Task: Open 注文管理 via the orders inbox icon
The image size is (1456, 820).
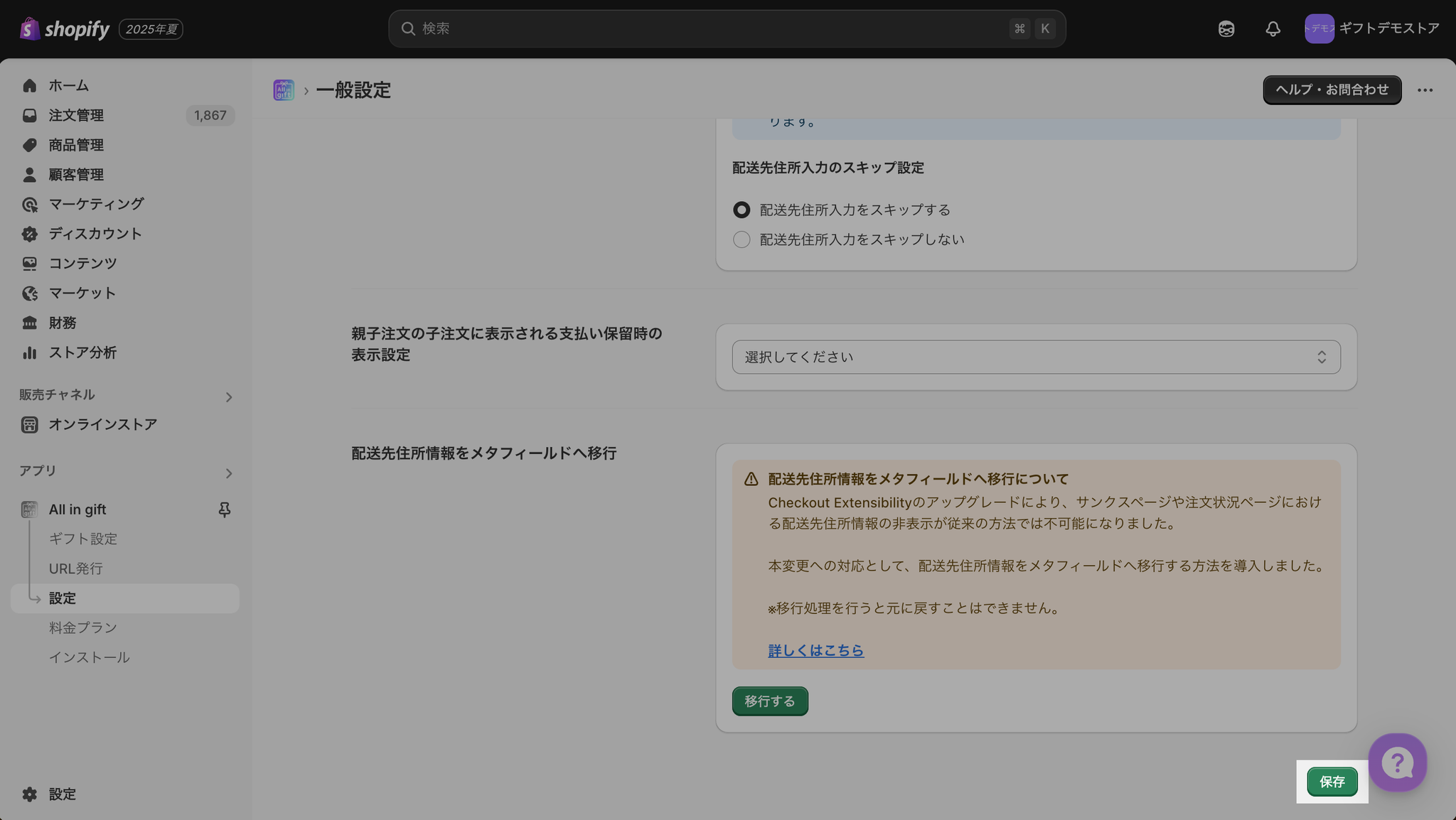Action: click(29, 115)
